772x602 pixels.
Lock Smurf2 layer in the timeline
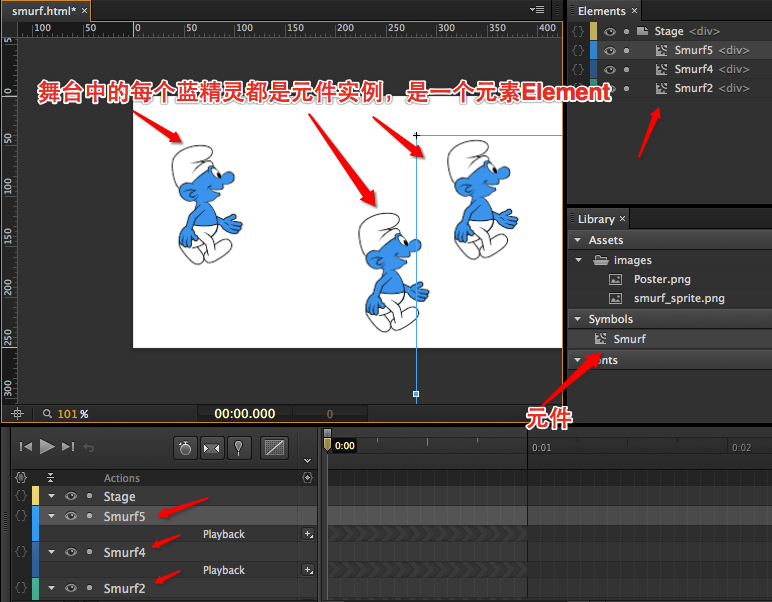pos(90,587)
